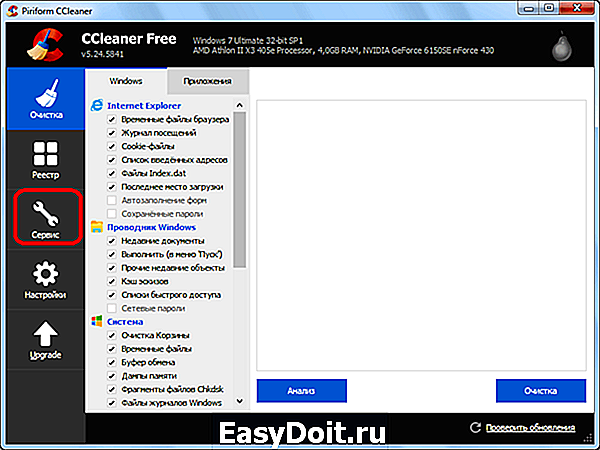600x450 pixels.
Task: Uncheck Файлы Index.dat
Action: pos(111,173)
